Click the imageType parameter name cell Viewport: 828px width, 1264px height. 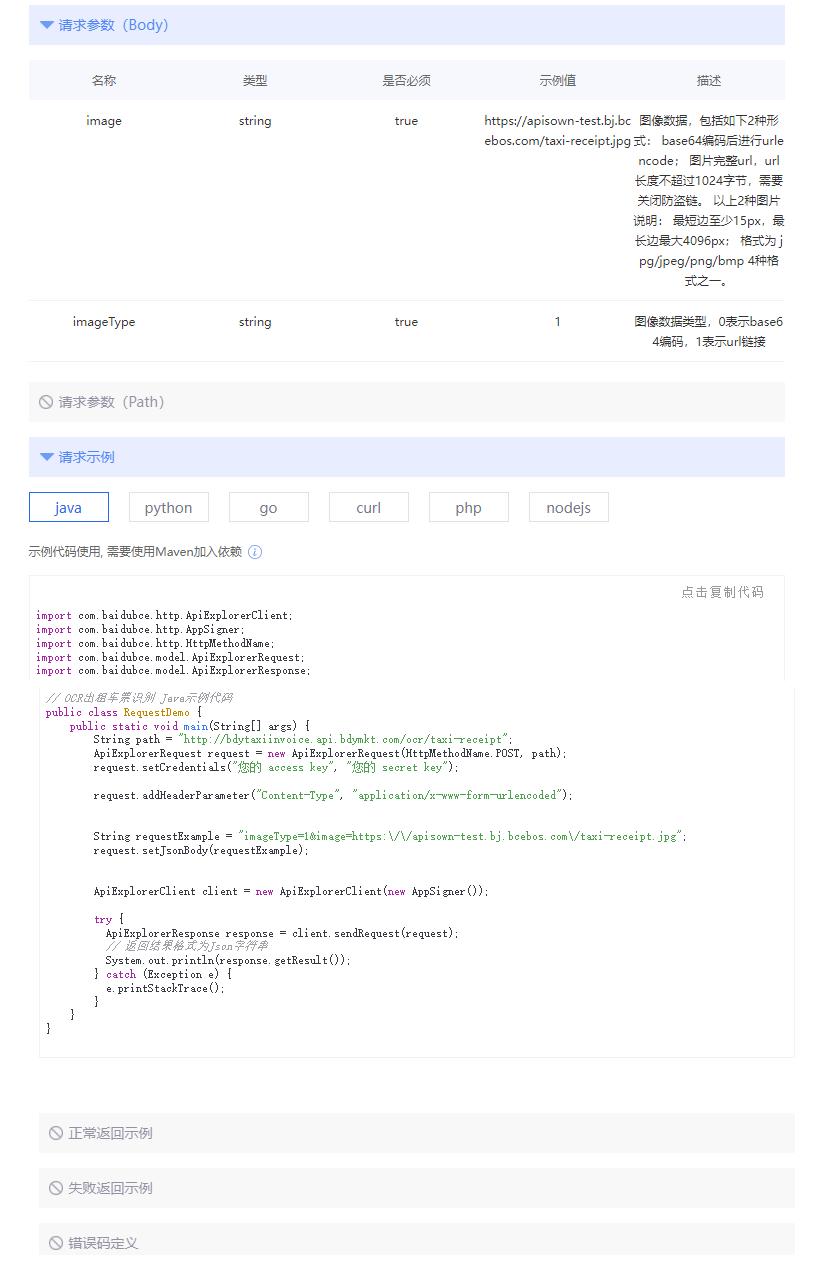104,322
